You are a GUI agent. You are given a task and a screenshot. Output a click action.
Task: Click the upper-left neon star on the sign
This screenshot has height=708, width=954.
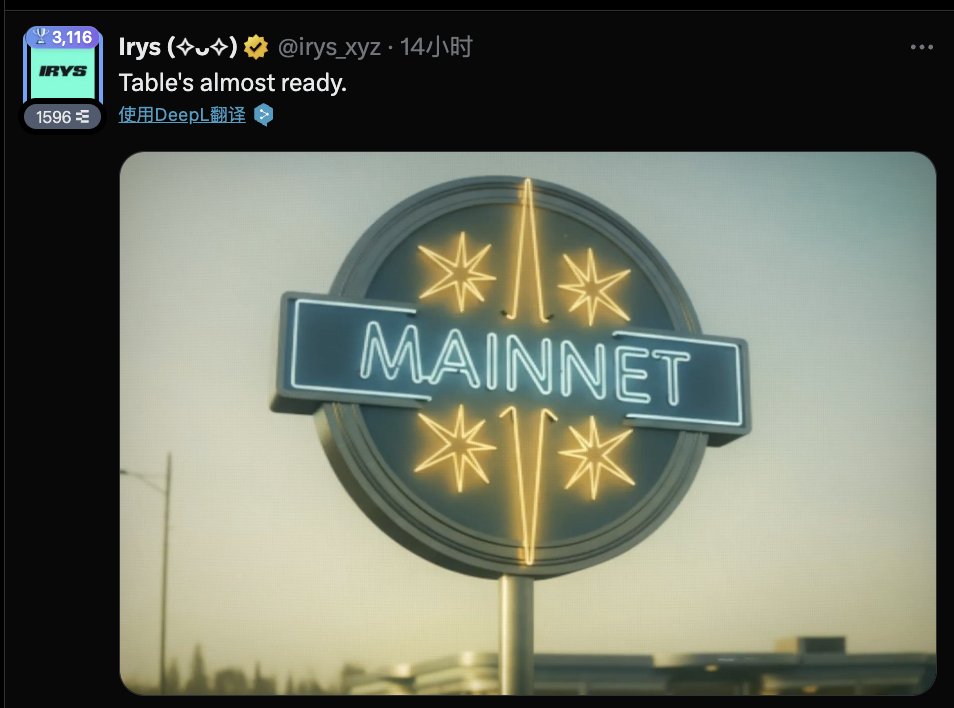[x=456, y=272]
